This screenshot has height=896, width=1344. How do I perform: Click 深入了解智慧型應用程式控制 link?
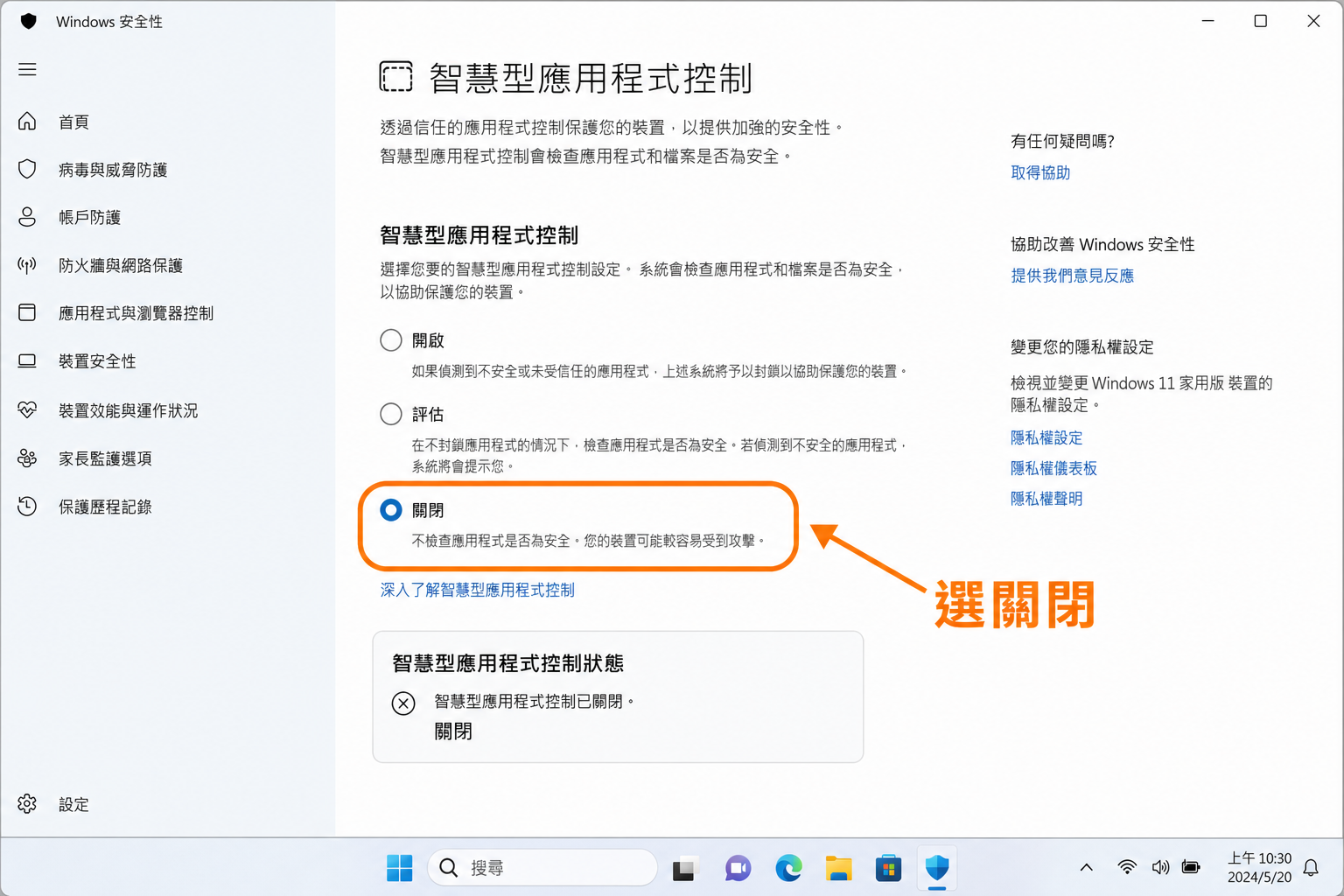(x=477, y=590)
